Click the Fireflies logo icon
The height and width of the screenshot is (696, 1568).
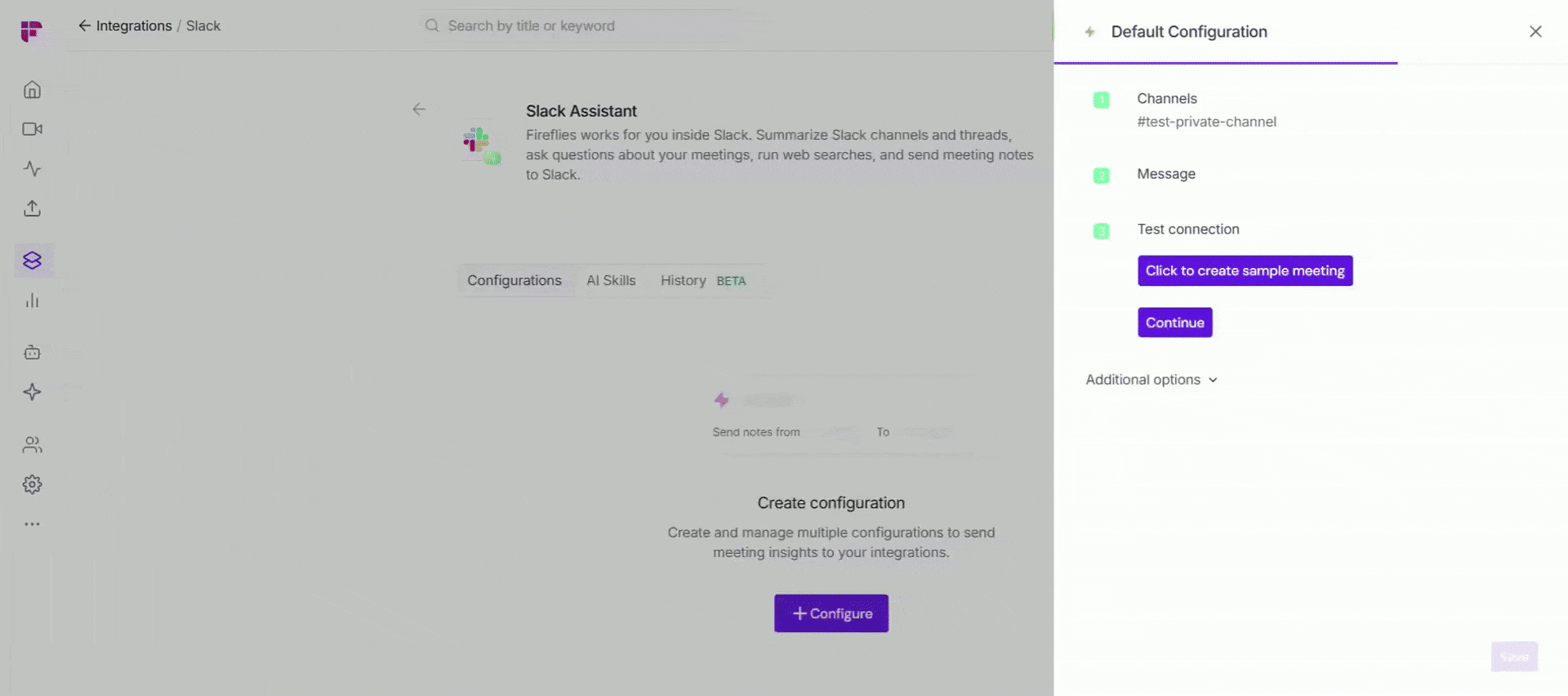31,31
